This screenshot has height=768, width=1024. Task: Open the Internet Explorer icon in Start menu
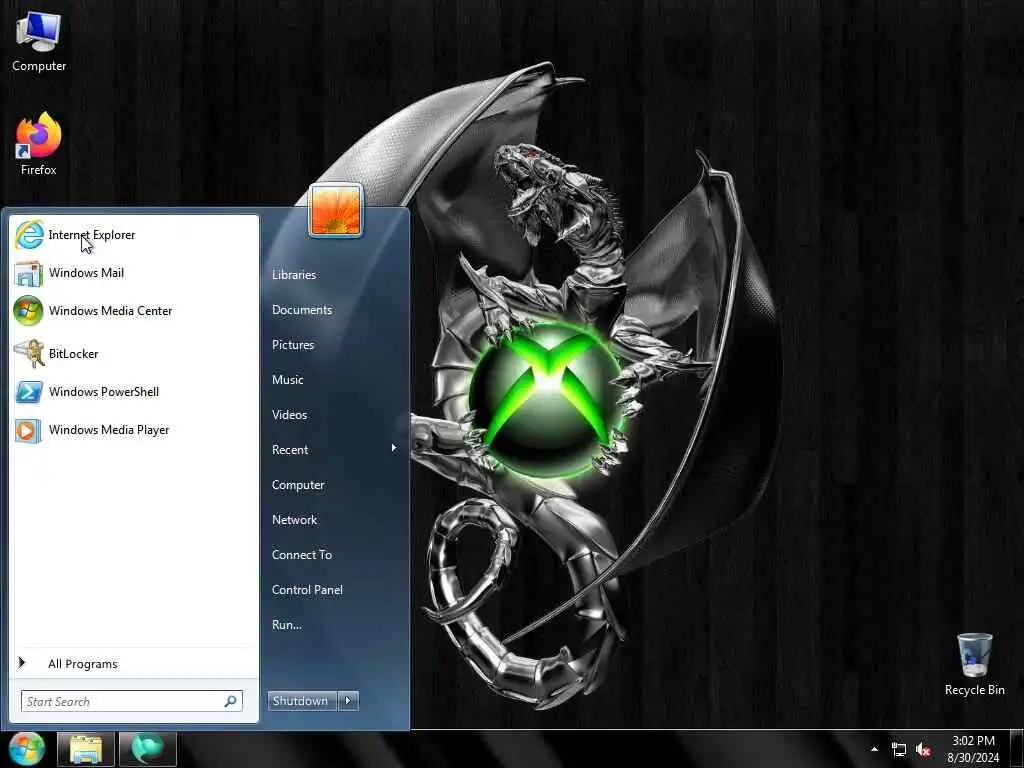point(29,235)
